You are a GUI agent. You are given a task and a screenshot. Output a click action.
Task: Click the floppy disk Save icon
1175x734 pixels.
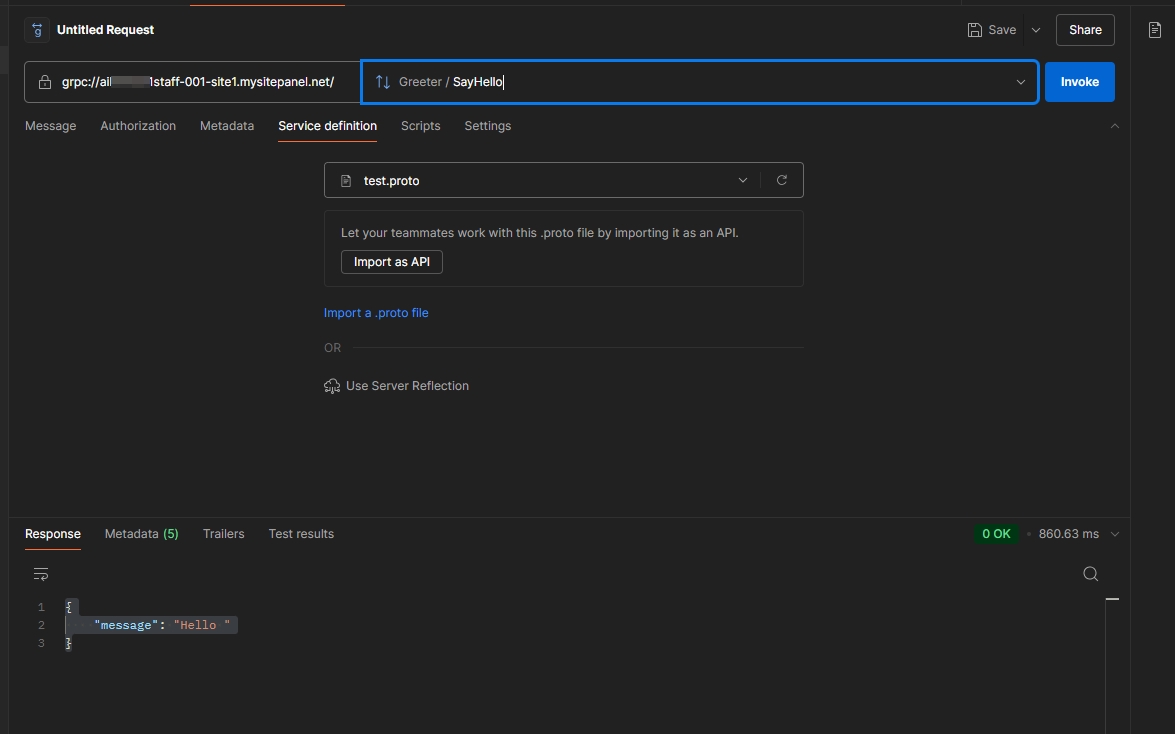(973, 30)
